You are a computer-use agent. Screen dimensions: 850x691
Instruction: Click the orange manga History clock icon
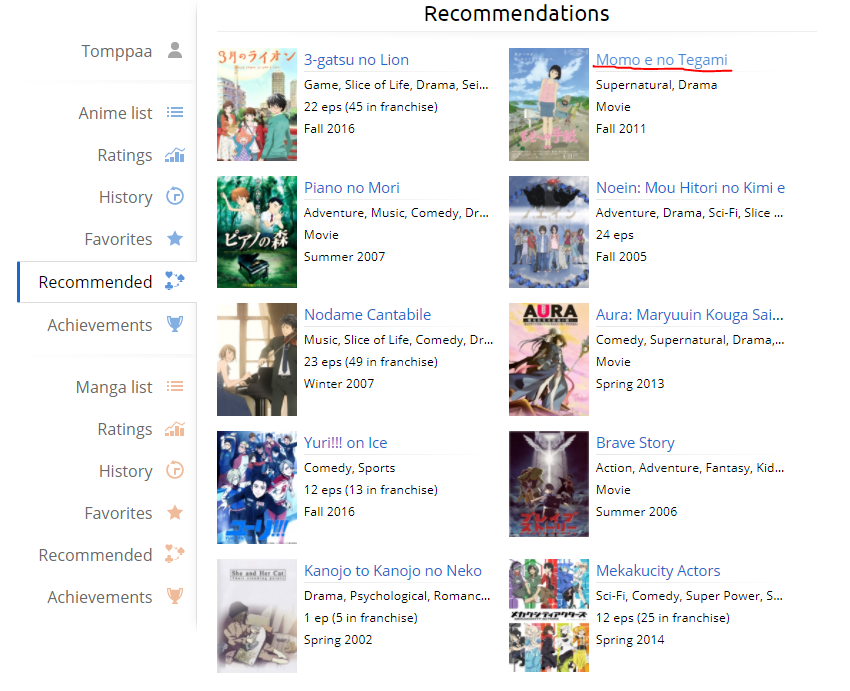pyautogui.click(x=175, y=470)
